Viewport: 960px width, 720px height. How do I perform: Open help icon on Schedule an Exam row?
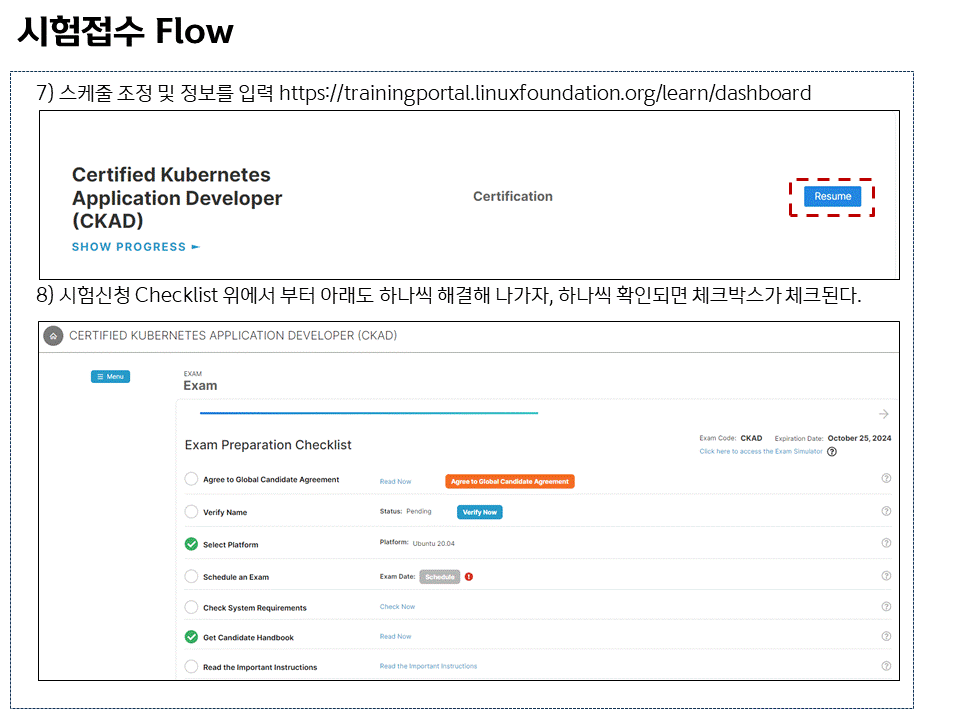[886, 576]
